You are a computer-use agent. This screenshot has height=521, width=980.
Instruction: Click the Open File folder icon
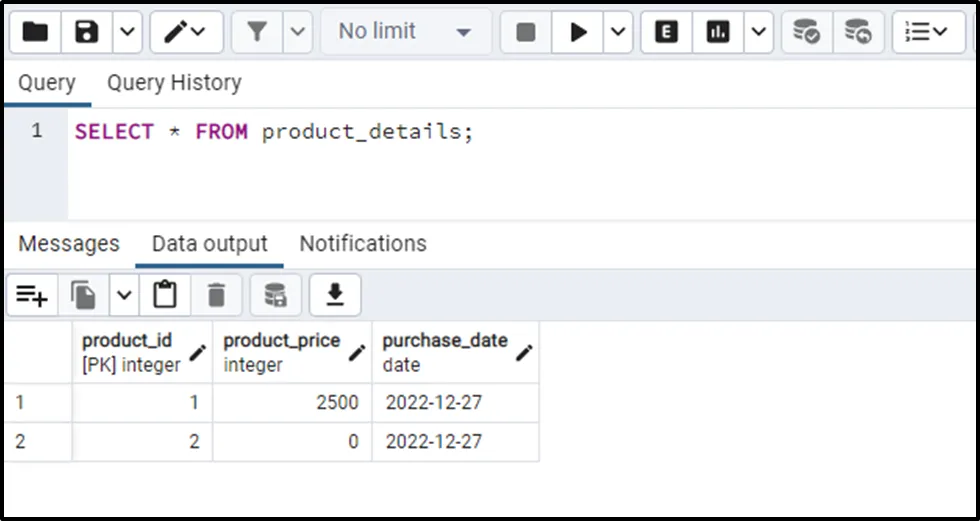35,32
